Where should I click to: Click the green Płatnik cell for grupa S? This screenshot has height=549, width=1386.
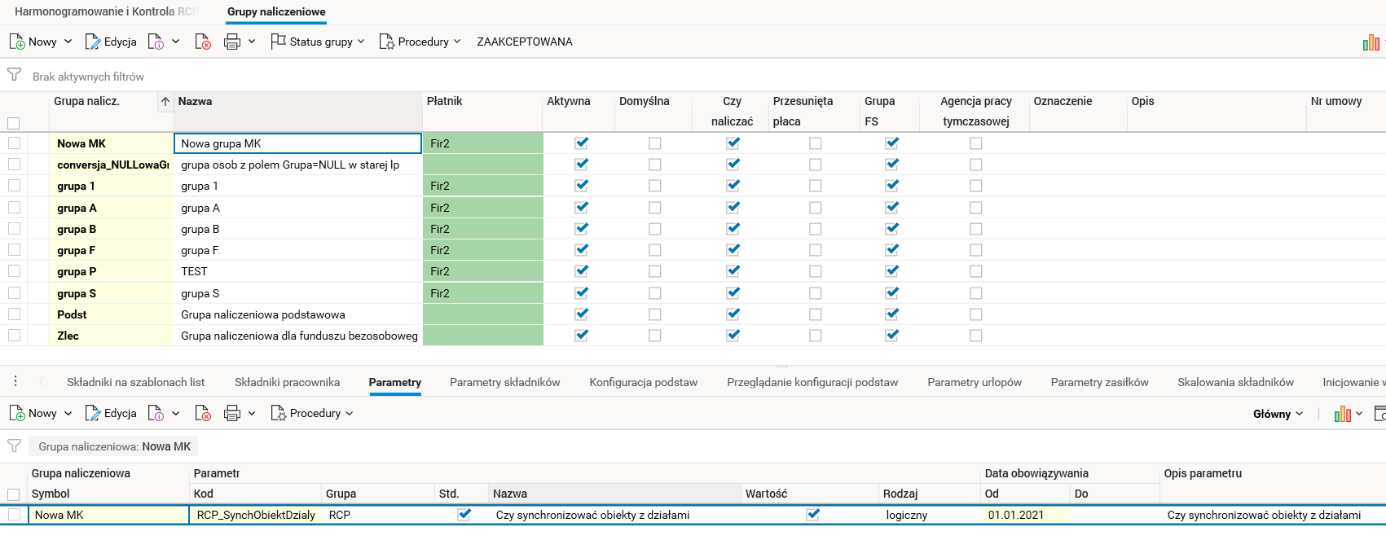[x=482, y=293]
